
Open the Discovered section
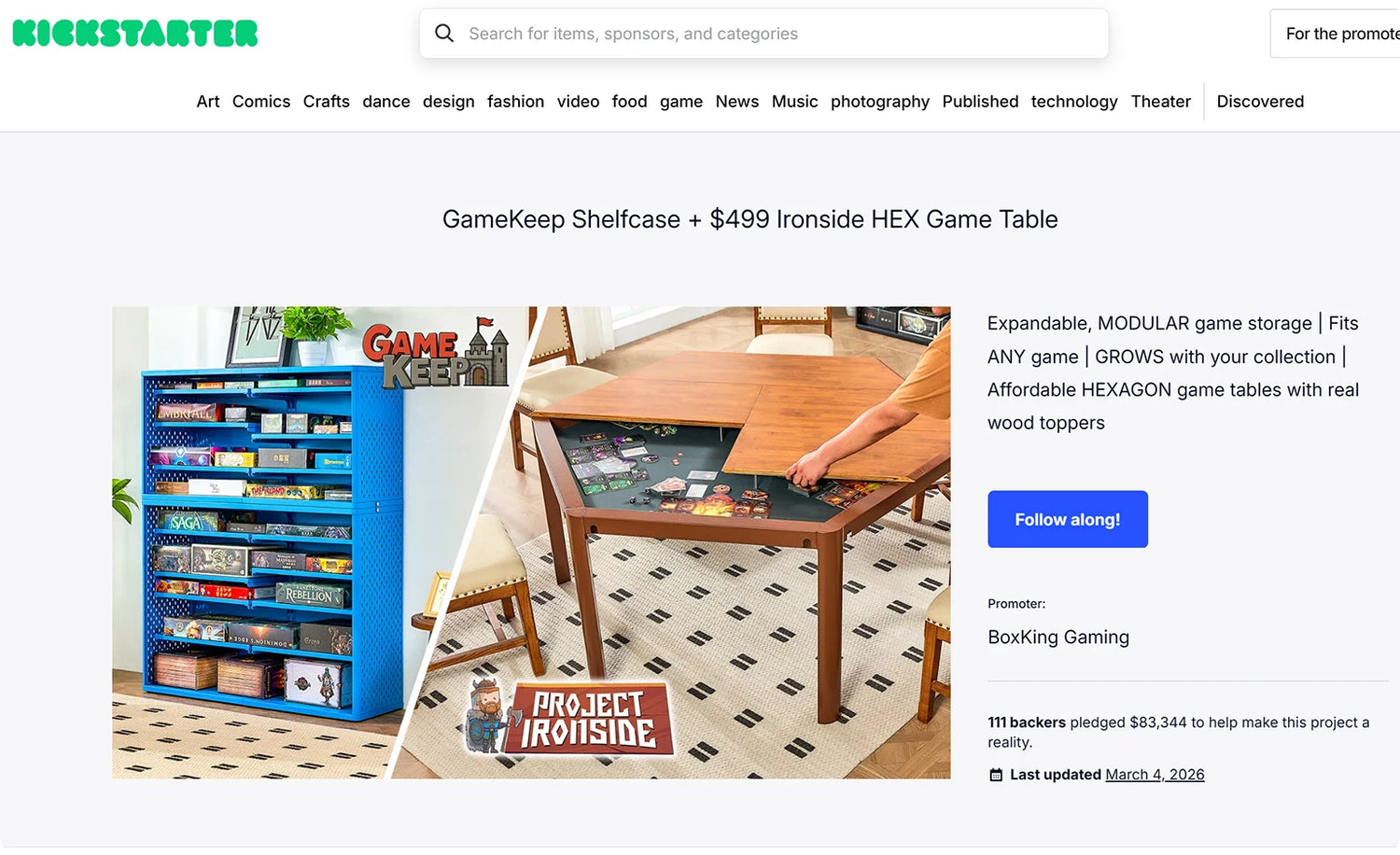tap(1260, 102)
